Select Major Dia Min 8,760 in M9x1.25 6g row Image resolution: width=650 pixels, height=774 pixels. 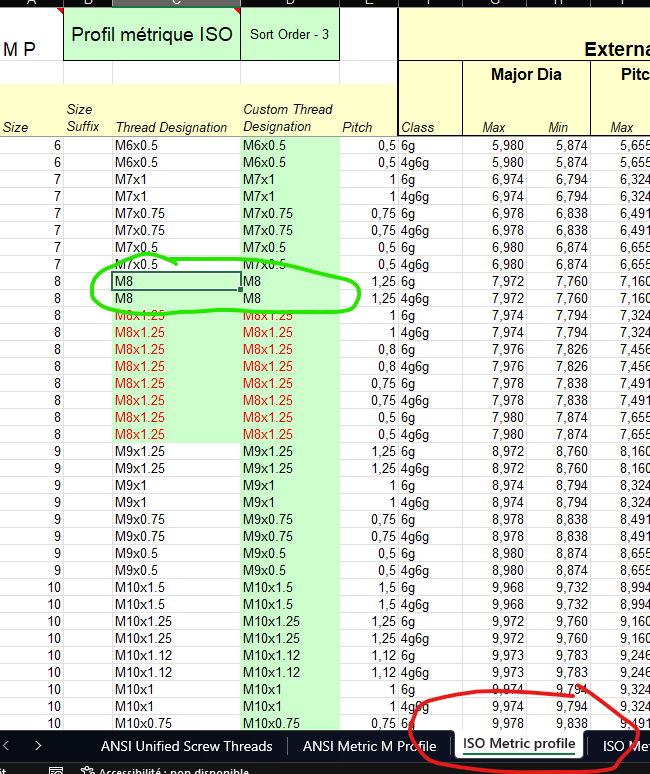(x=558, y=451)
